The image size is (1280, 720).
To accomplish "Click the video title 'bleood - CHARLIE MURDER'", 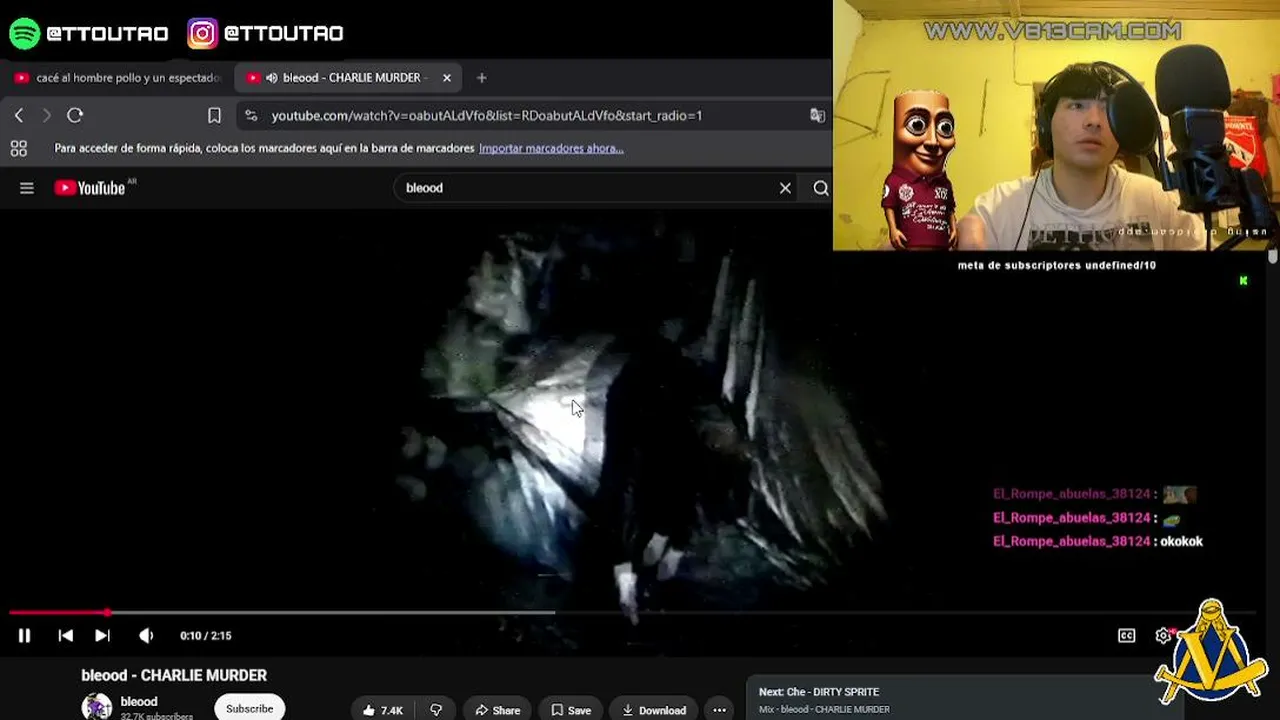I will [x=174, y=675].
